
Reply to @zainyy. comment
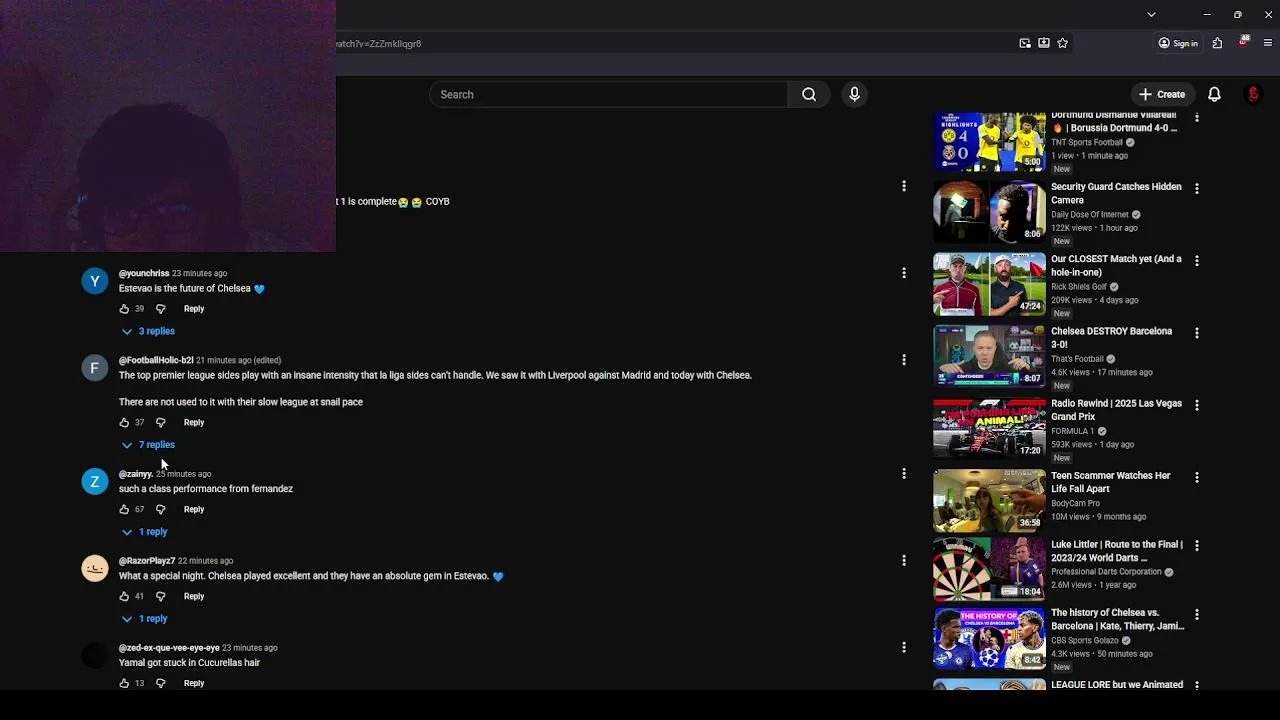point(194,509)
